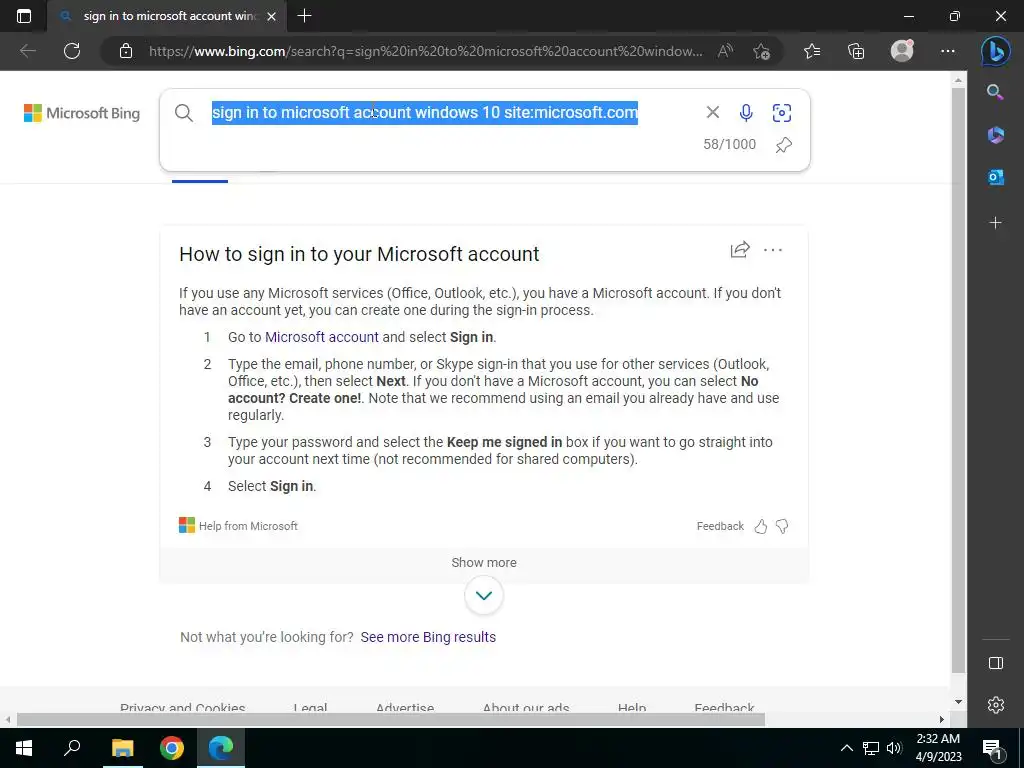
Task: Show hidden tray icons chevron
Action: [x=846, y=748]
